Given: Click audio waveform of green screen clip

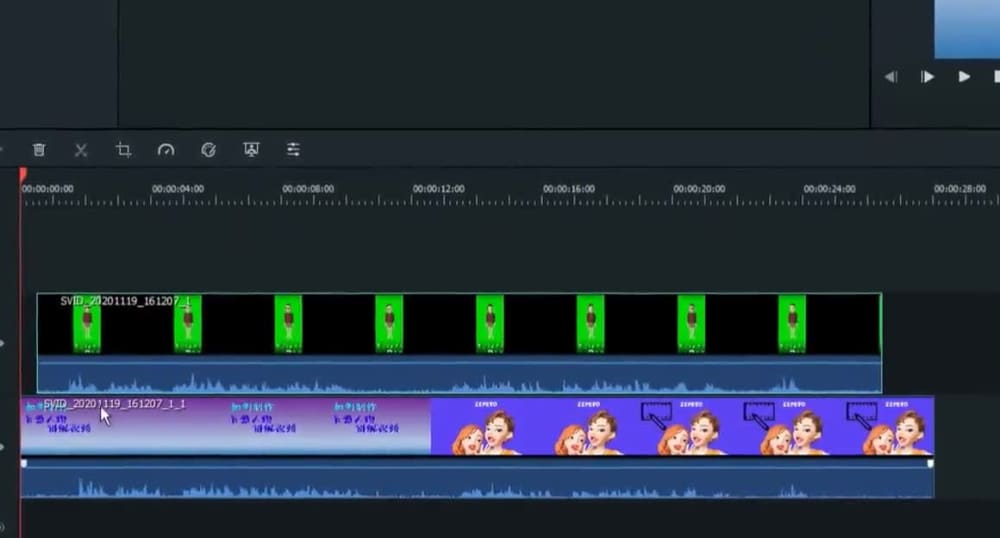Looking at the screenshot, I should [459, 375].
